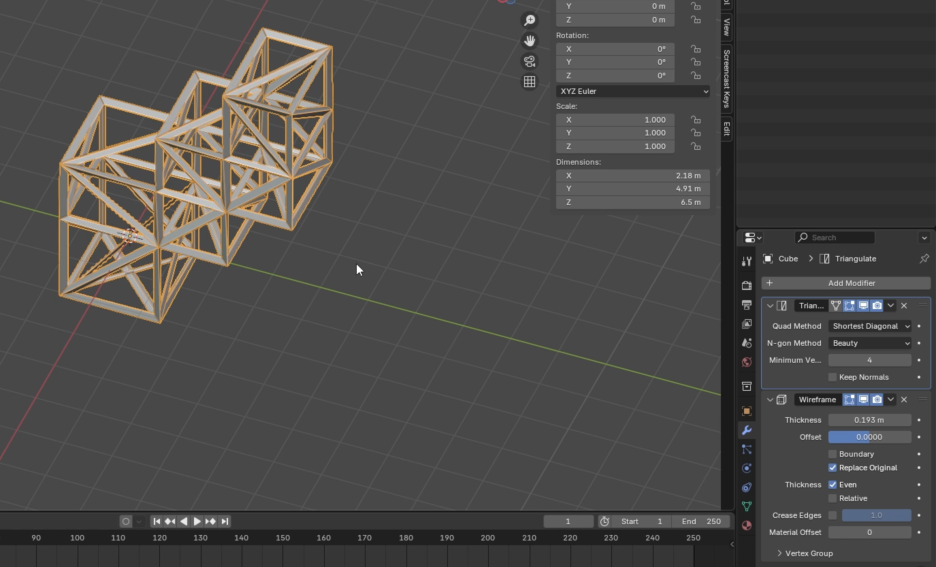936x567 pixels.
Task: Lock the Rotation X value
Action: tap(695, 49)
